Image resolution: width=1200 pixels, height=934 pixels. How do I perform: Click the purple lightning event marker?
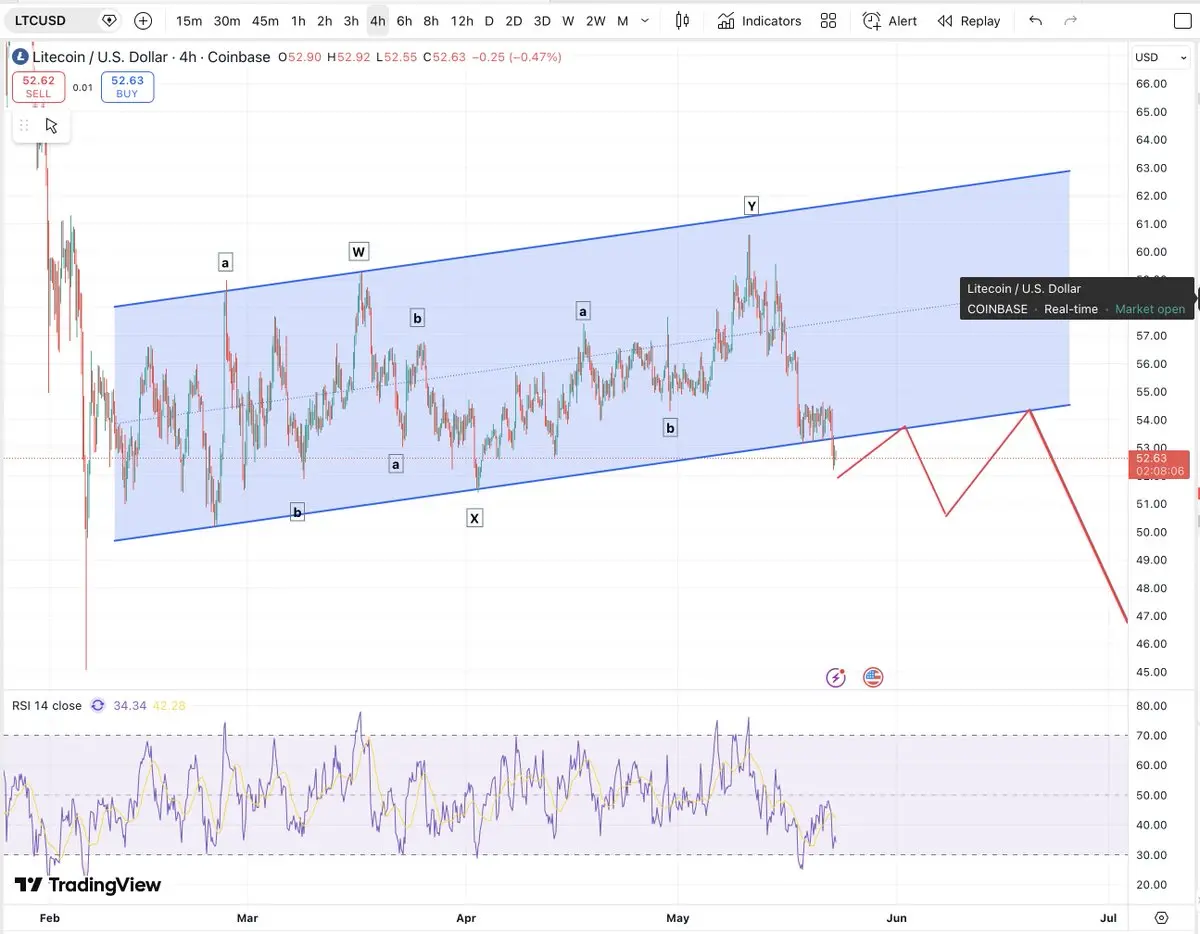pos(836,678)
